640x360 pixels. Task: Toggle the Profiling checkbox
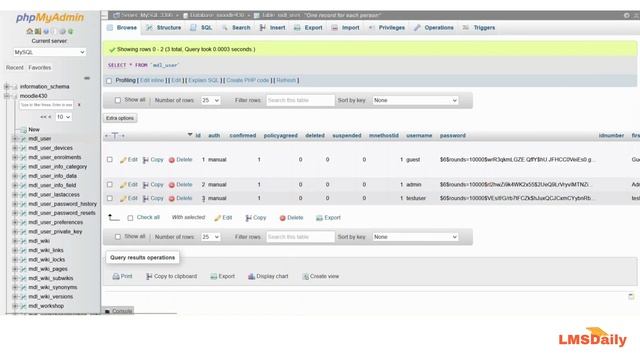[109, 81]
